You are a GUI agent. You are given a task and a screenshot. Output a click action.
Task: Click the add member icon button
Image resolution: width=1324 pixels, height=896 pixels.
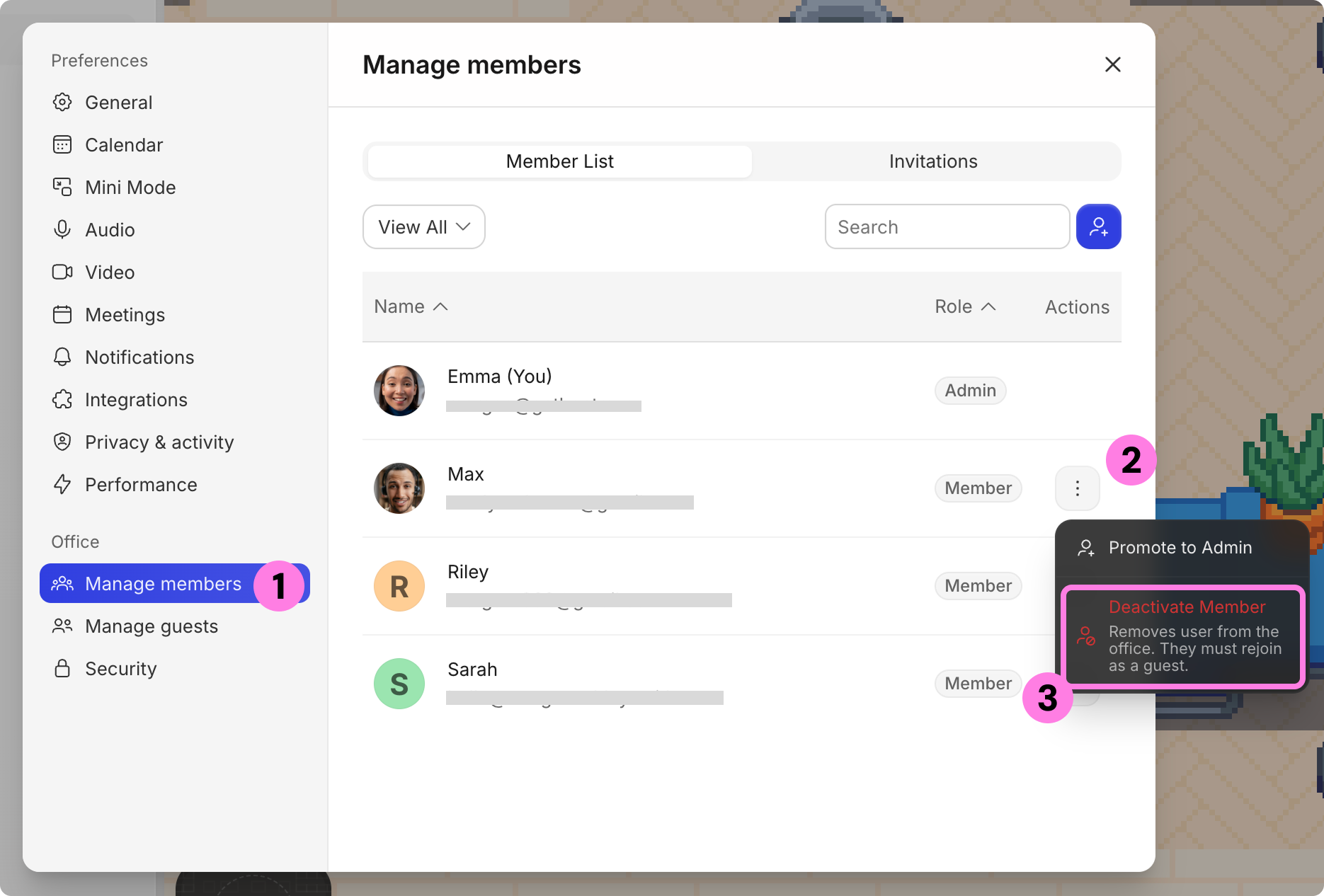(x=1098, y=226)
